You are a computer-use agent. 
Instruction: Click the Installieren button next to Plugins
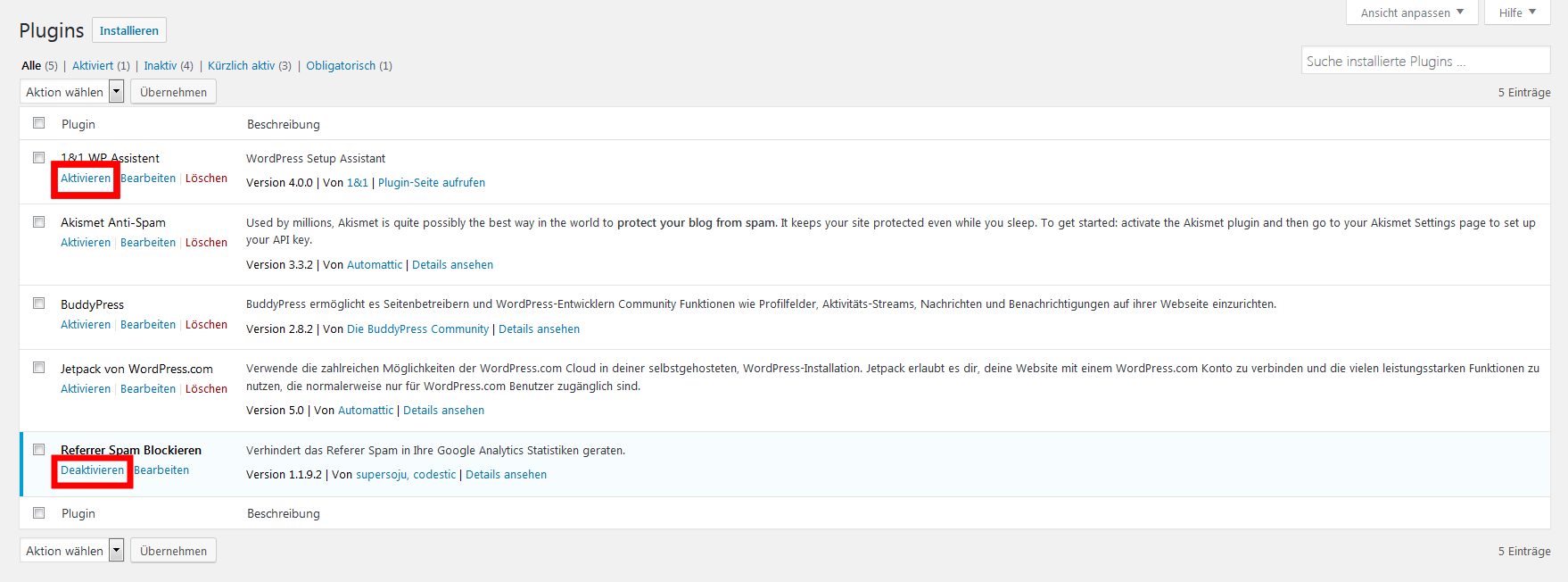[x=129, y=30]
